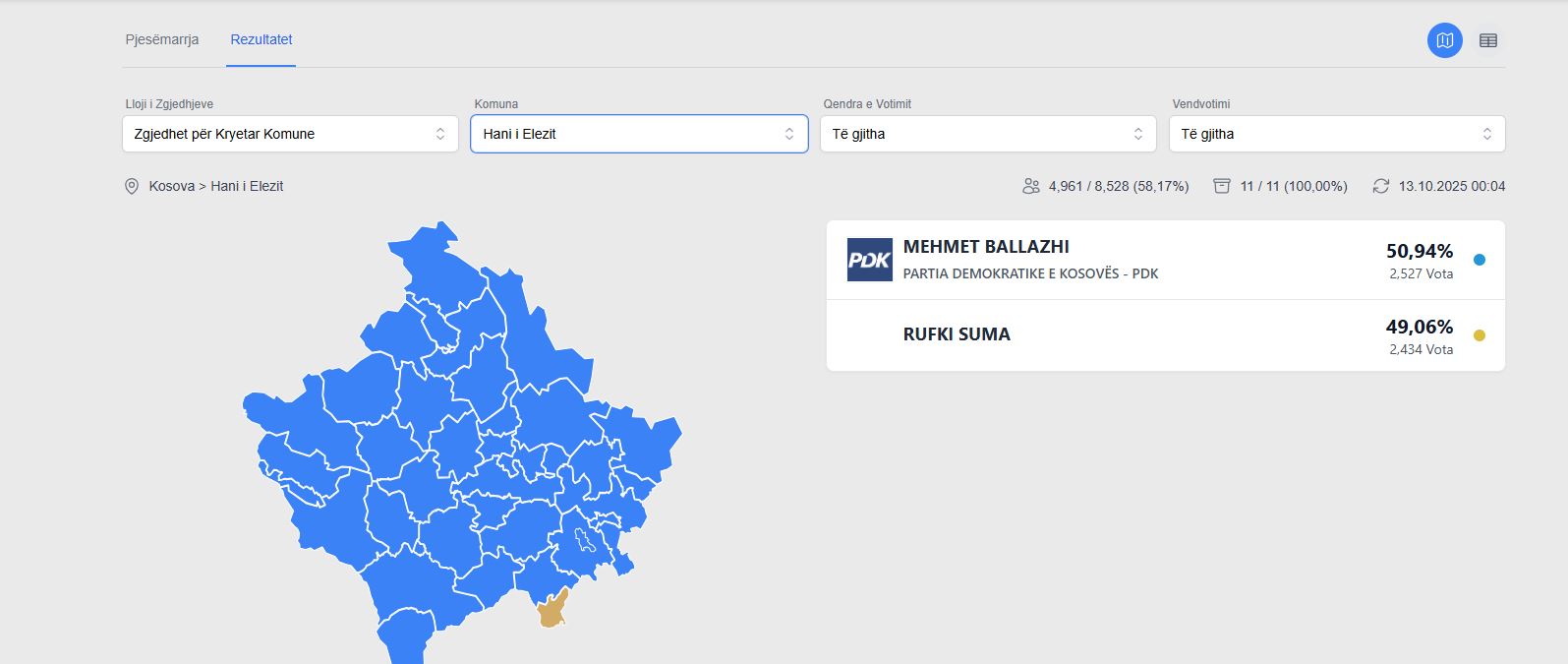Switch to table view icon
Image resolution: width=1568 pixels, height=664 pixels.
tap(1488, 40)
